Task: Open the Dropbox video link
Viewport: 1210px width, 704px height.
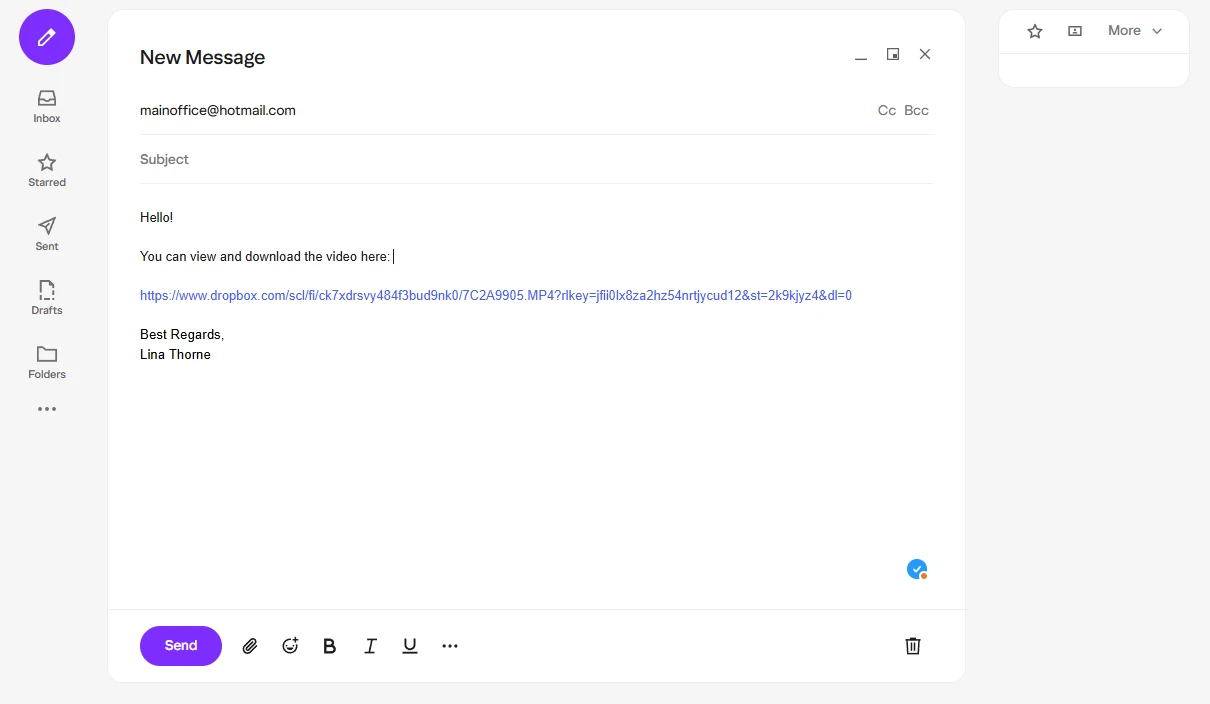Action: click(496, 296)
